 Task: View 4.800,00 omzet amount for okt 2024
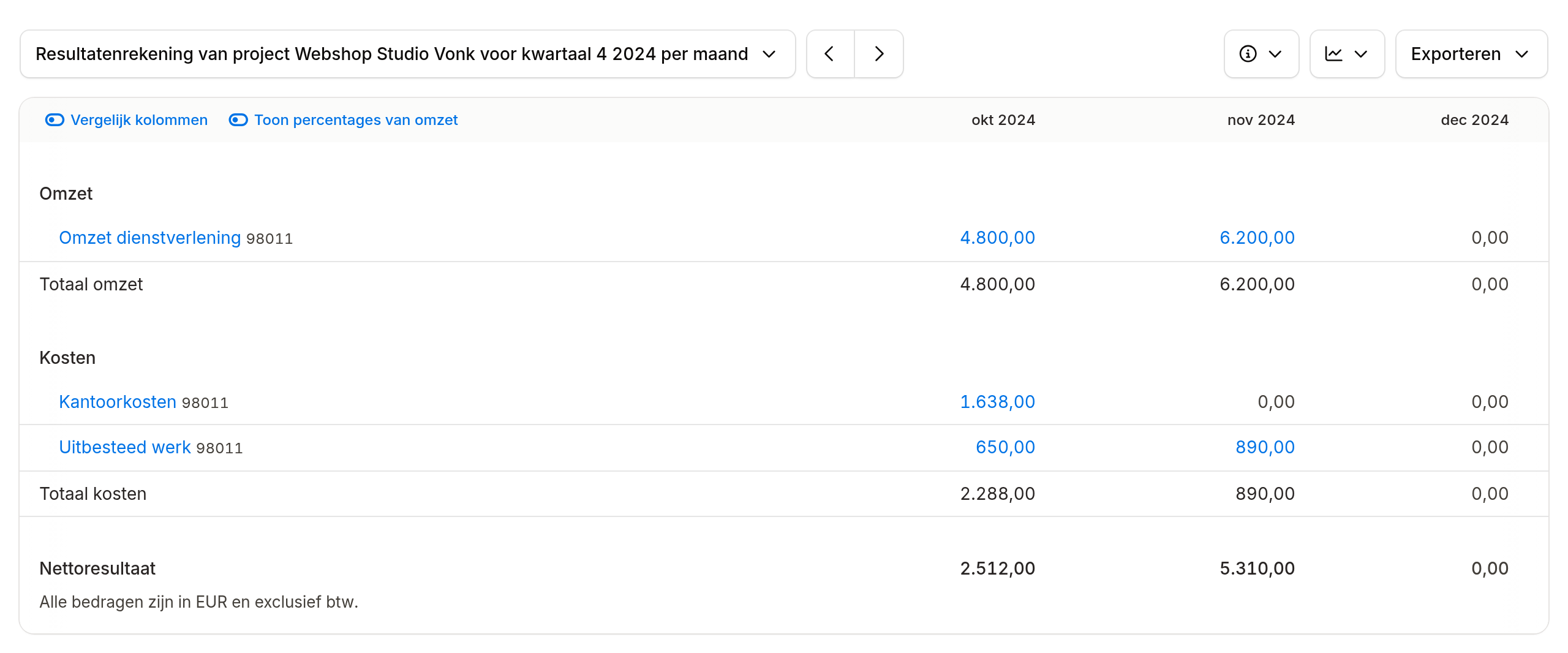997,238
